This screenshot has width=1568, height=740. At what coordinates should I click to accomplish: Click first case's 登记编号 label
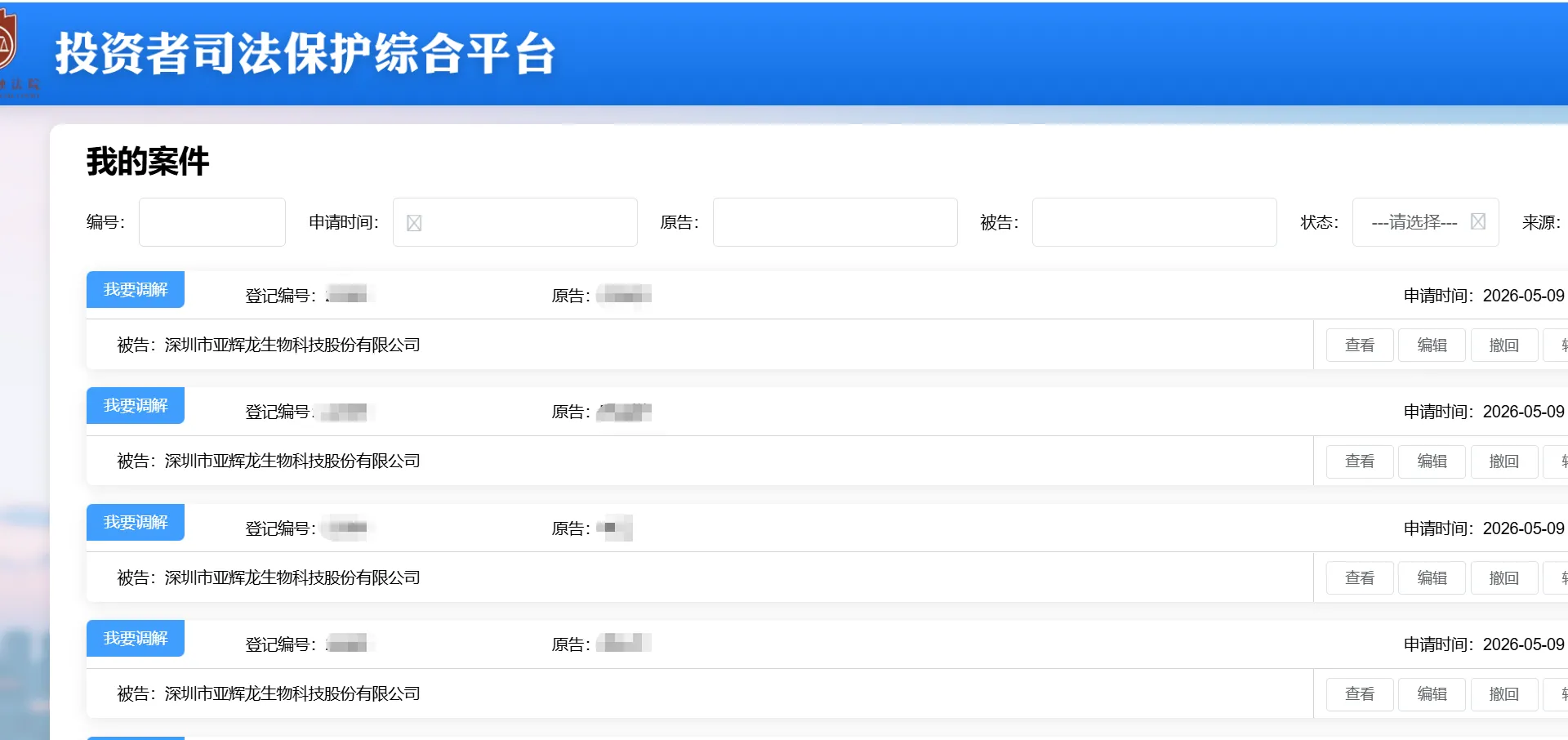pyautogui.click(x=280, y=296)
